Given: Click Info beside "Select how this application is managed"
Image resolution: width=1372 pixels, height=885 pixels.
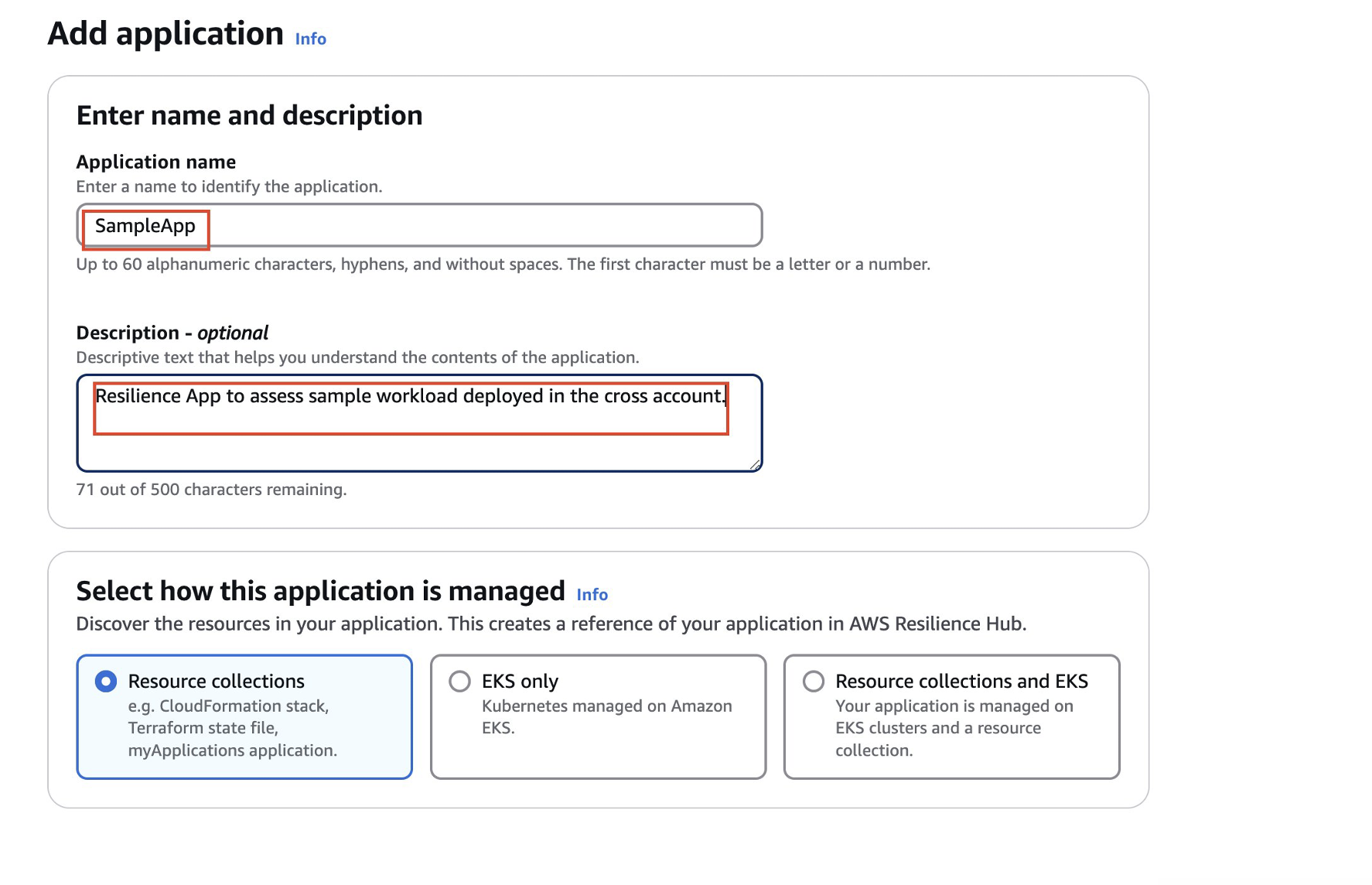Looking at the screenshot, I should 592,594.
